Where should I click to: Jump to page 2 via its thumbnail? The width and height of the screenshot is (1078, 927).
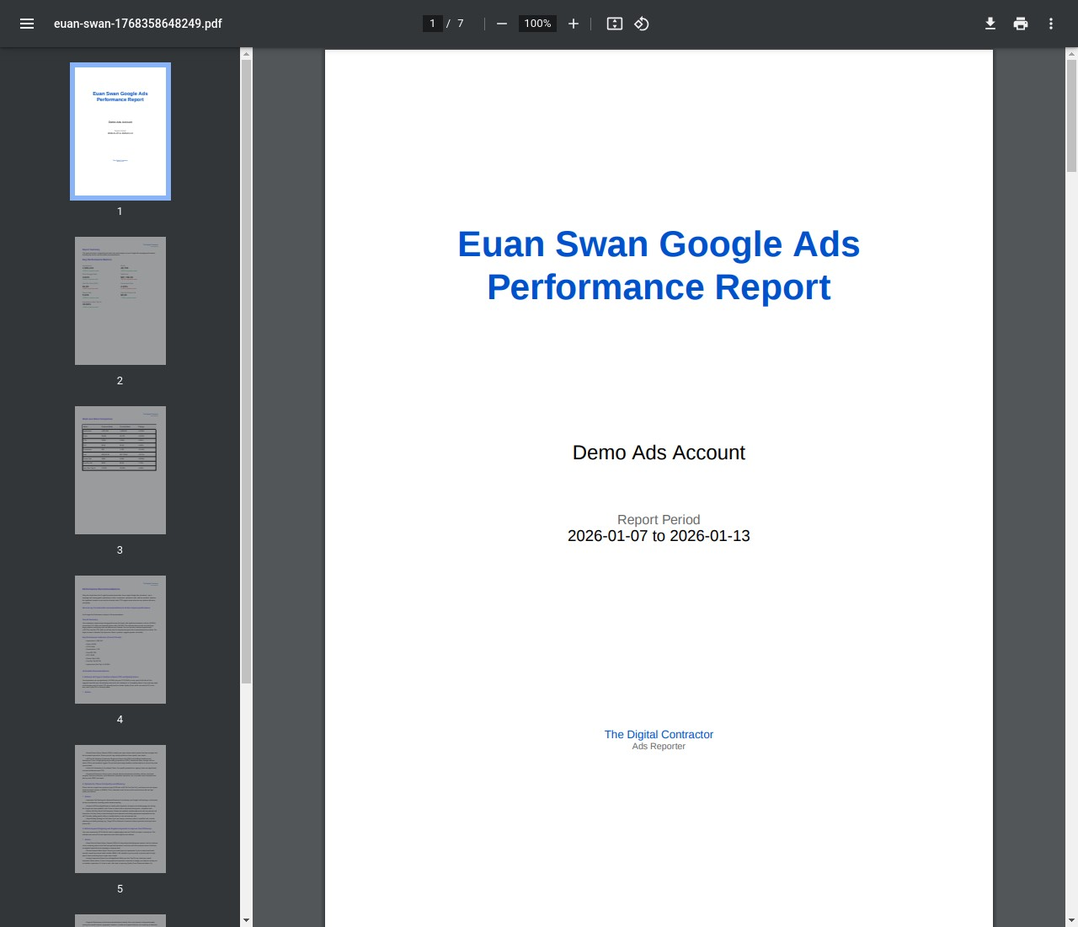120,300
